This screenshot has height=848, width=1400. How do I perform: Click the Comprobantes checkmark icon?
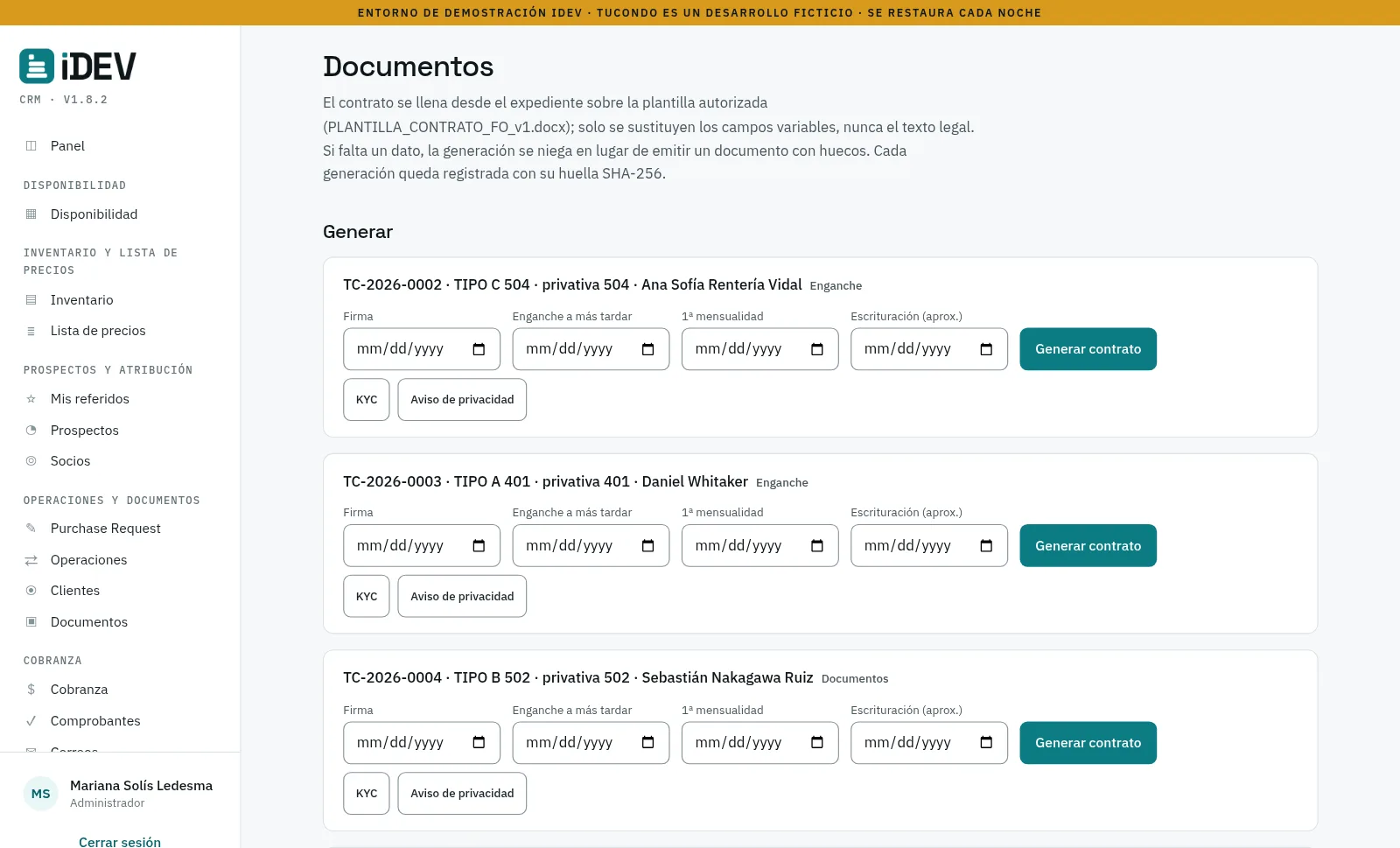point(31,721)
